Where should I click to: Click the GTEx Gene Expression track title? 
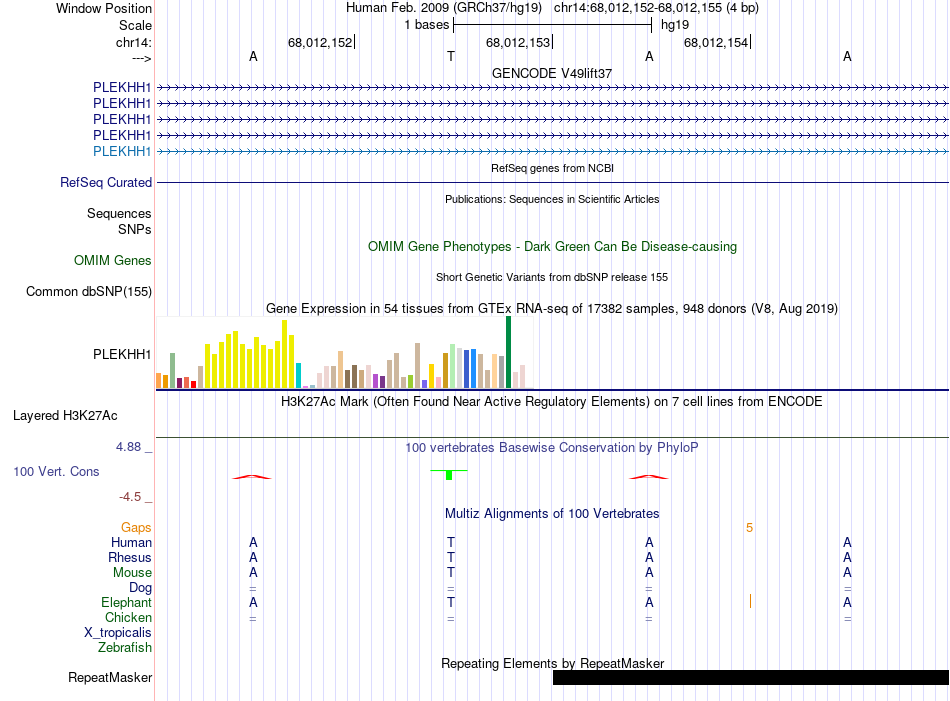[552, 308]
